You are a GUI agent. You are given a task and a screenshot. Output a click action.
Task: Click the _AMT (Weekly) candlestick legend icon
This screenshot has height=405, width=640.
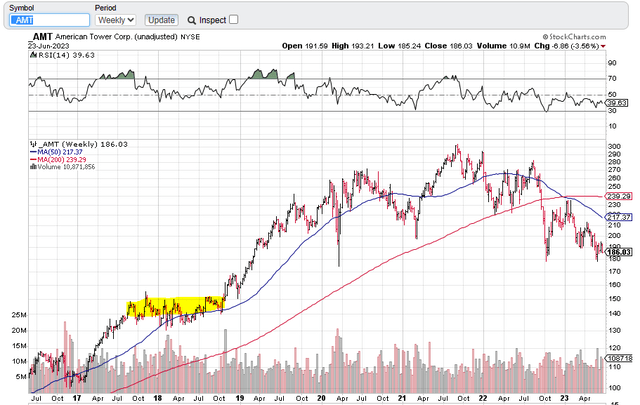tap(32, 145)
